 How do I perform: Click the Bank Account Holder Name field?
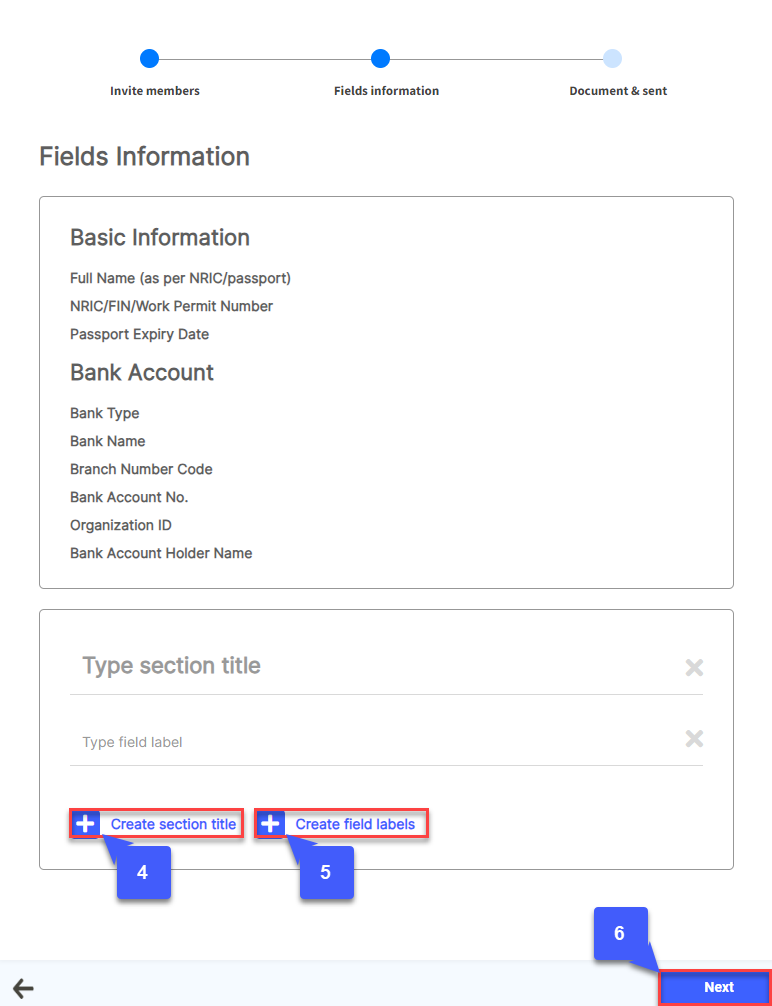point(161,553)
